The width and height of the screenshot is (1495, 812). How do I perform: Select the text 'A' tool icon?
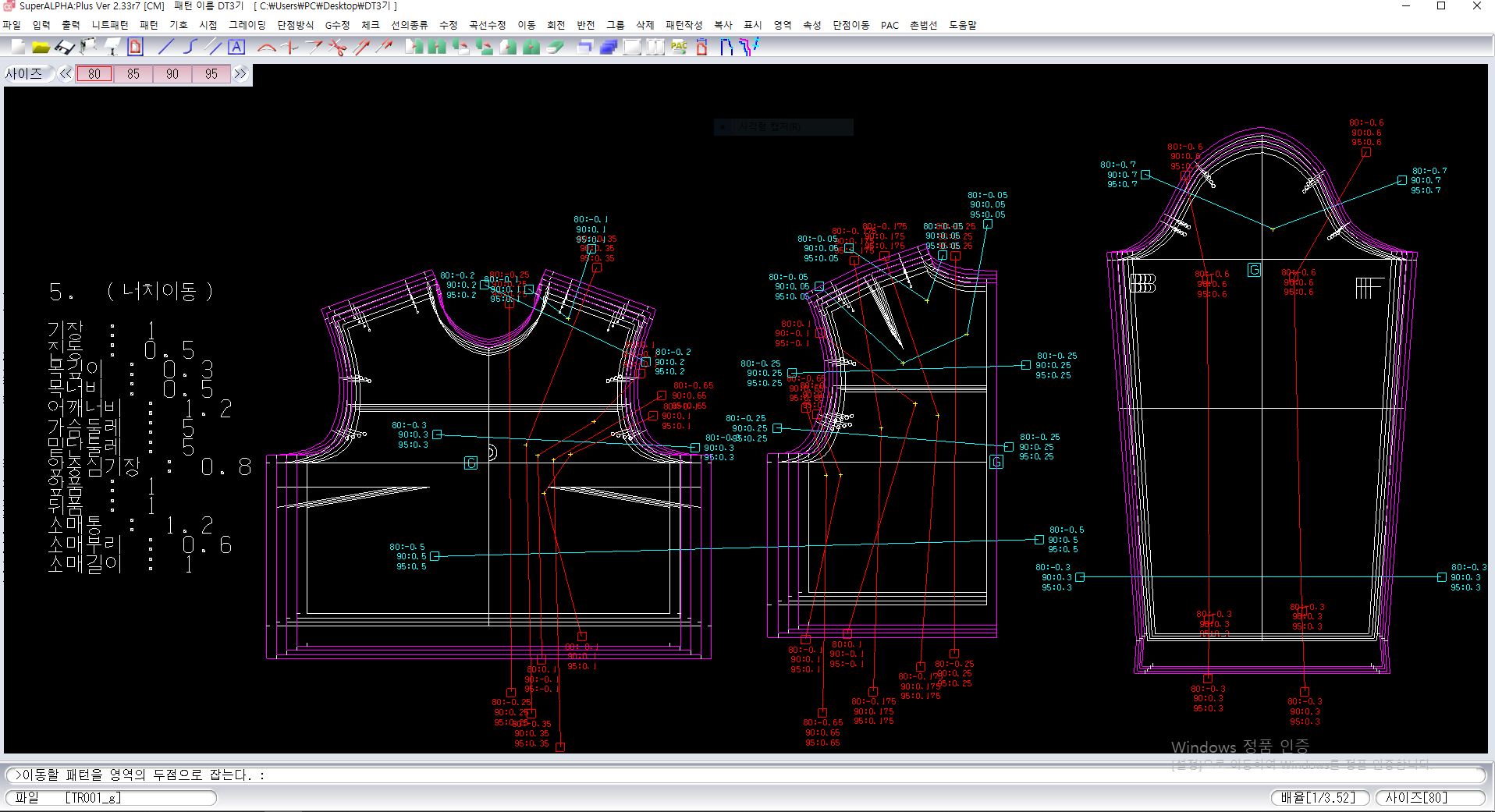point(236,48)
